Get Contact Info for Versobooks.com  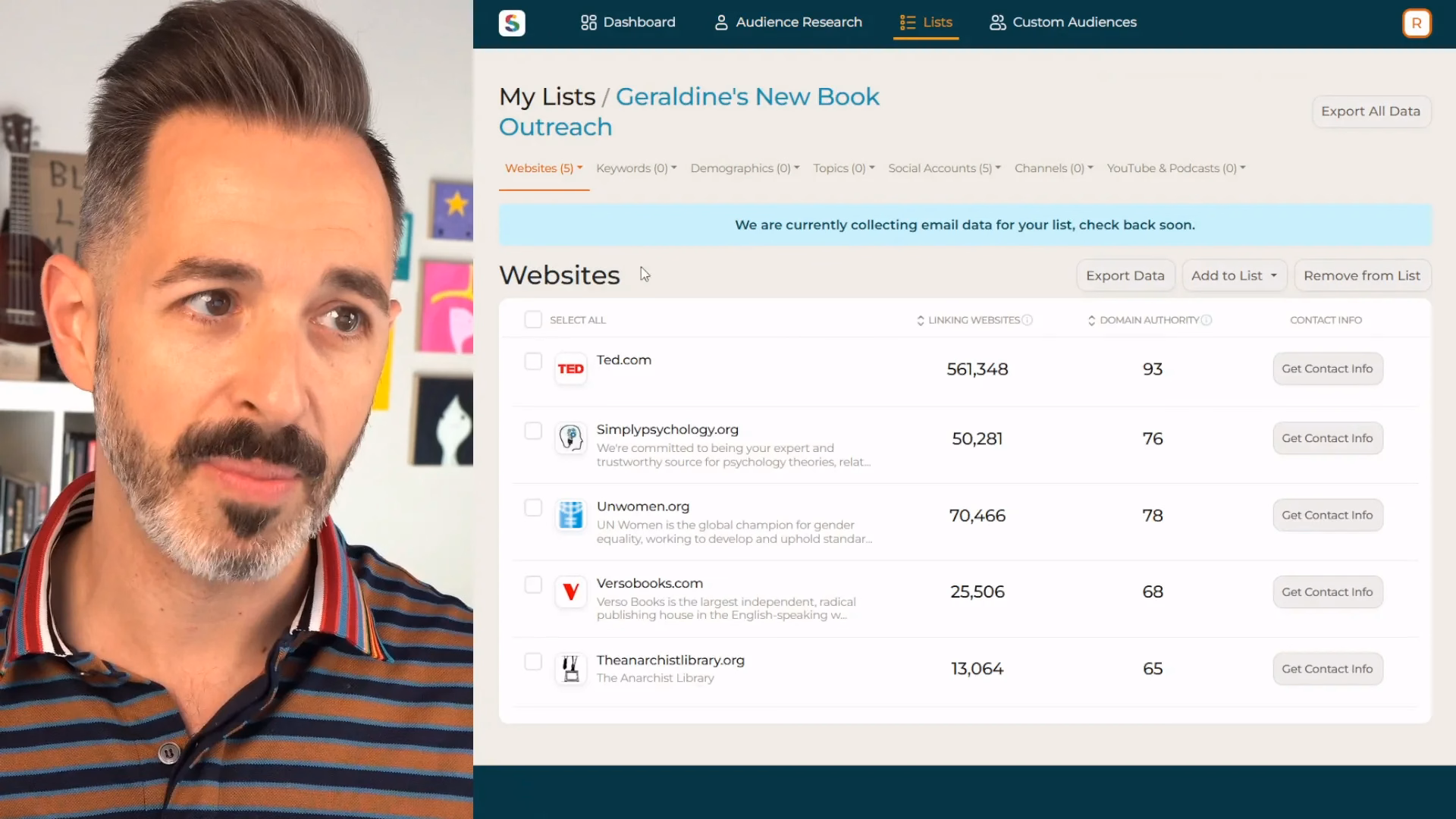point(1327,592)
